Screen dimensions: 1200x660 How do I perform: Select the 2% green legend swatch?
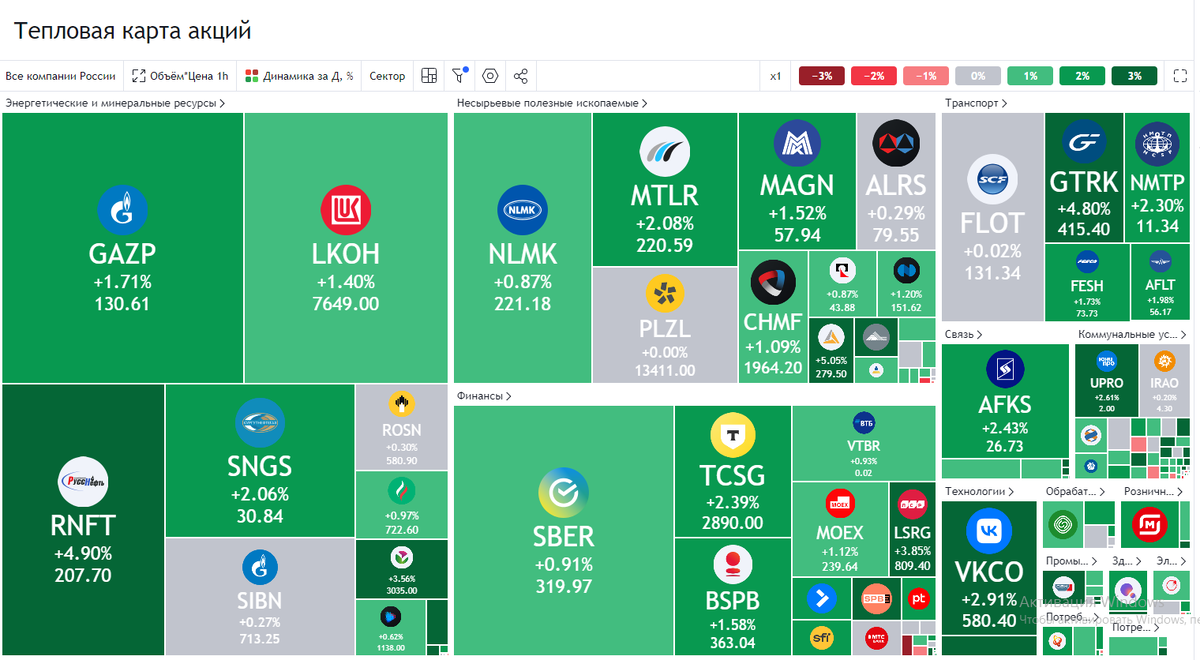pos(1082,76)
